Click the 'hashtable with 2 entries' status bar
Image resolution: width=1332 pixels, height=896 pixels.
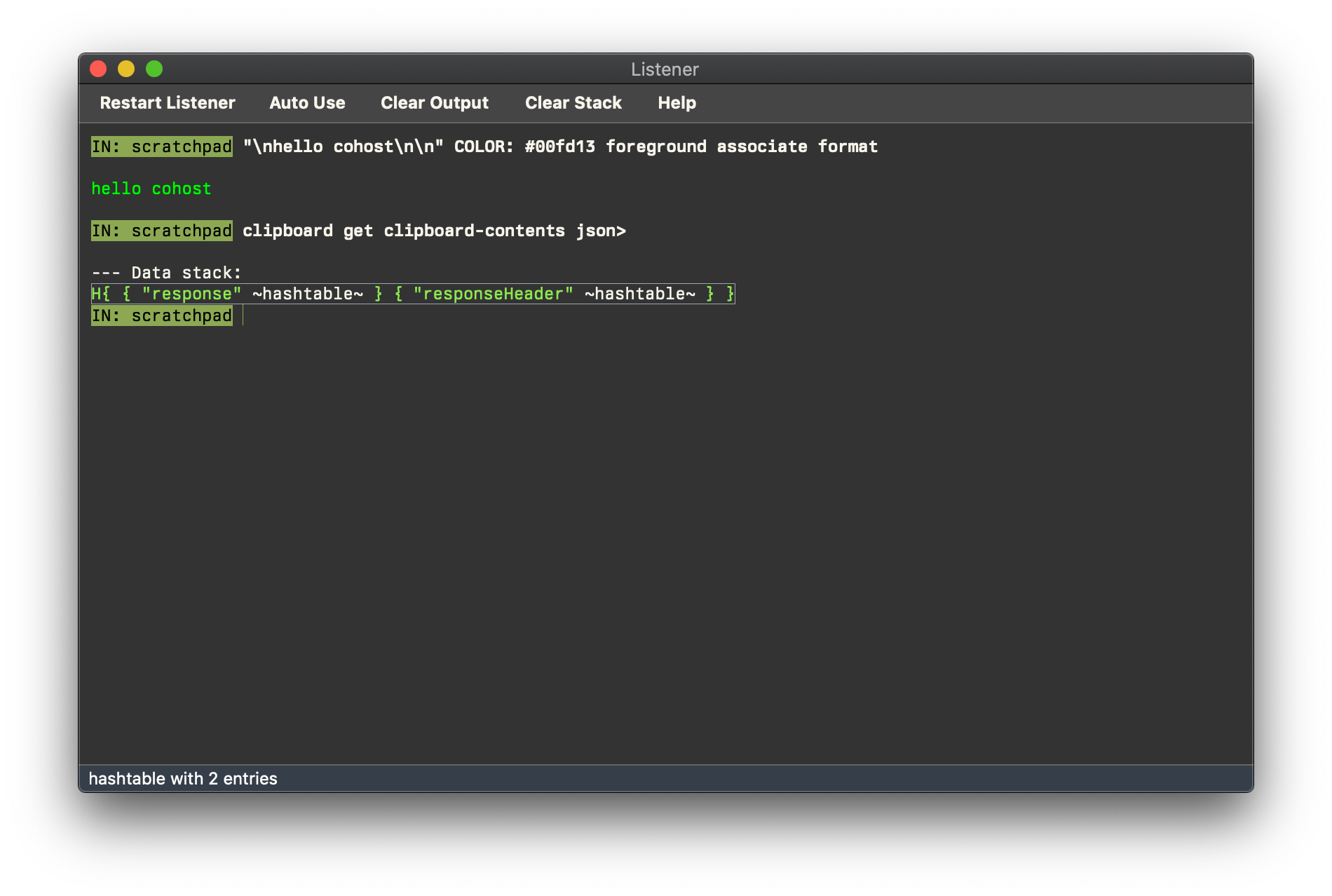[x=183, y=779]
